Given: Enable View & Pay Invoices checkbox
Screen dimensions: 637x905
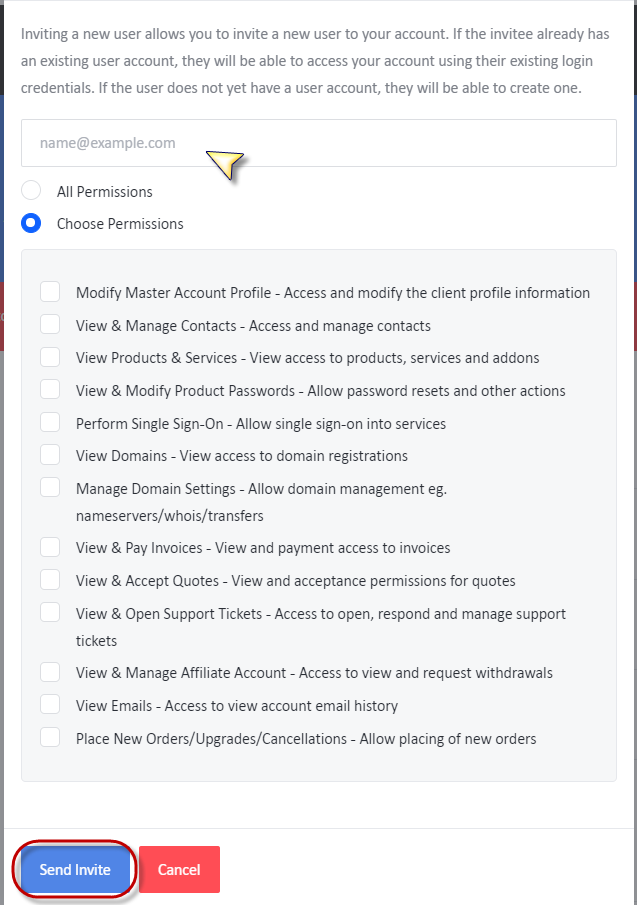Looking at the screenshot, I should click(x=50, y=547).
